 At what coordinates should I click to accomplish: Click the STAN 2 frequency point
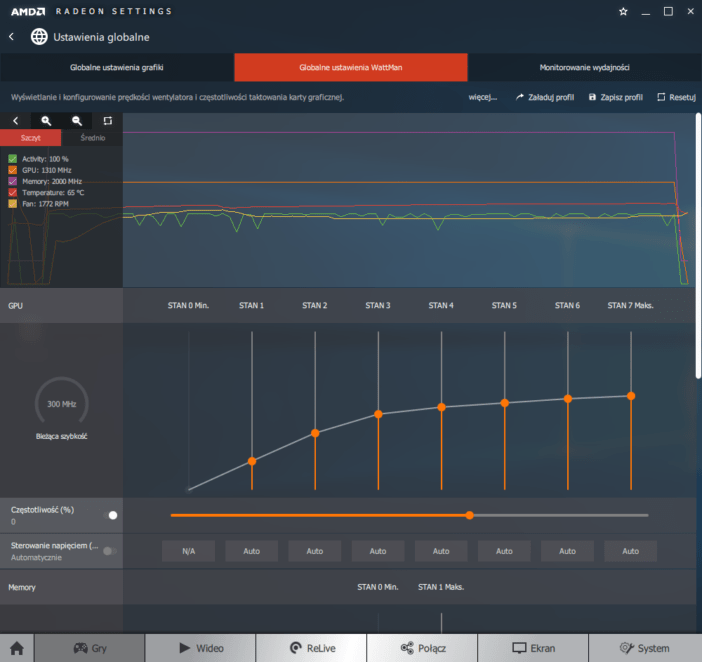click(315, 433)
